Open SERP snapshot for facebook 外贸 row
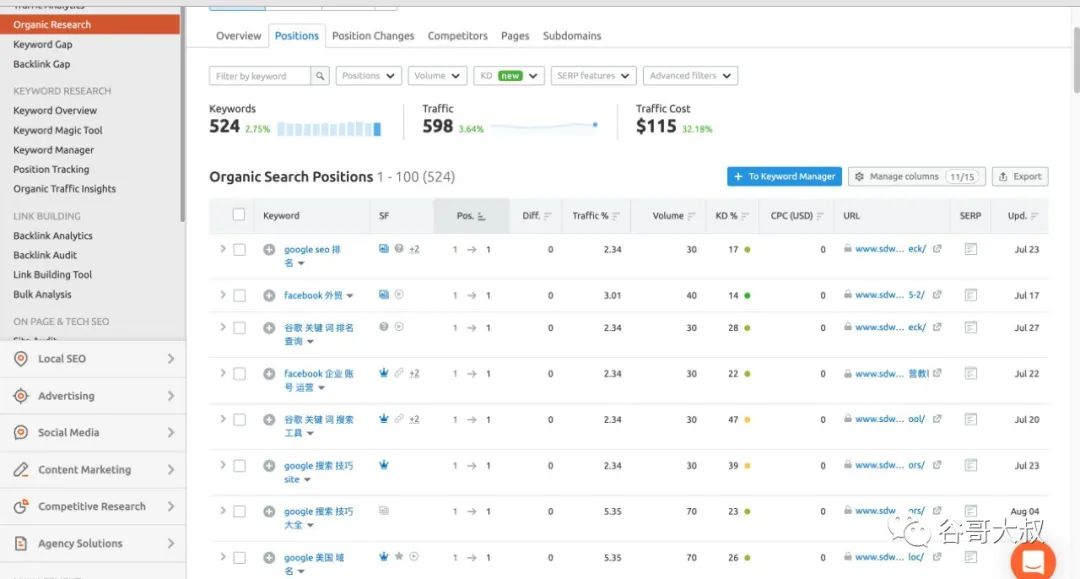Screen dimensions: 1080x579 click(970, 295)
